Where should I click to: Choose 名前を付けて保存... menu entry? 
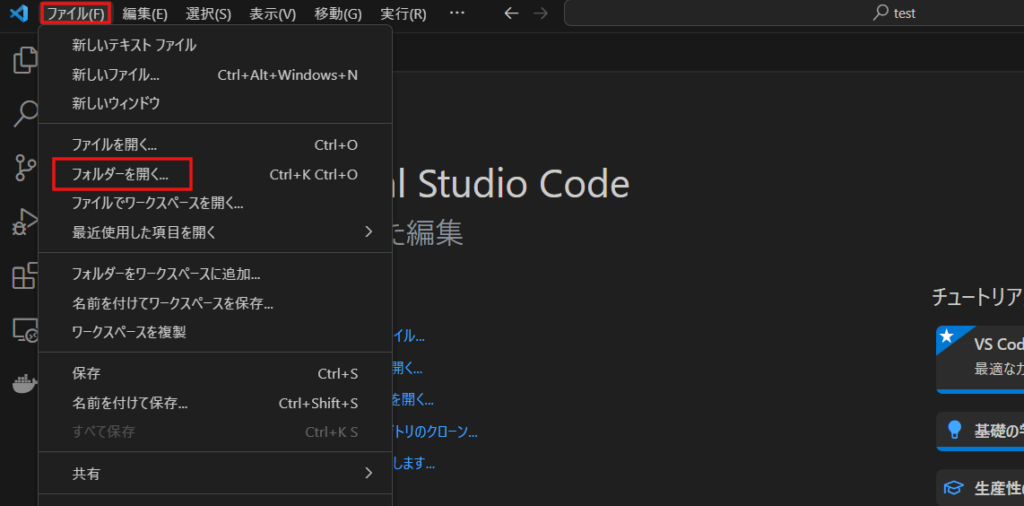130,403
